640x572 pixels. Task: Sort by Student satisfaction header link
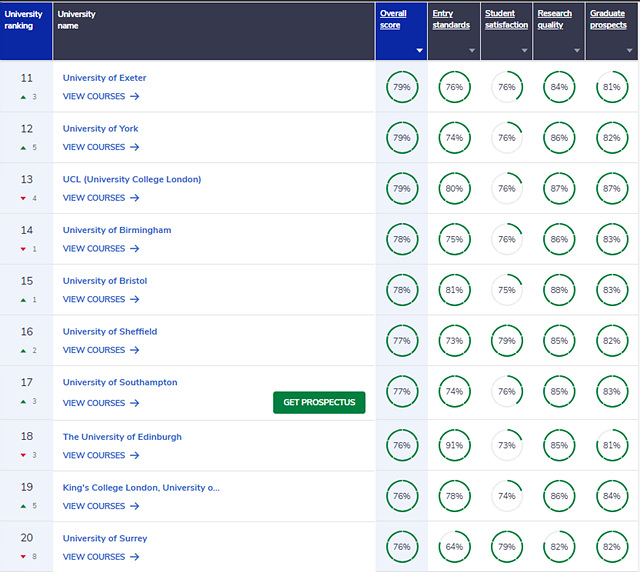coord(506,19)
